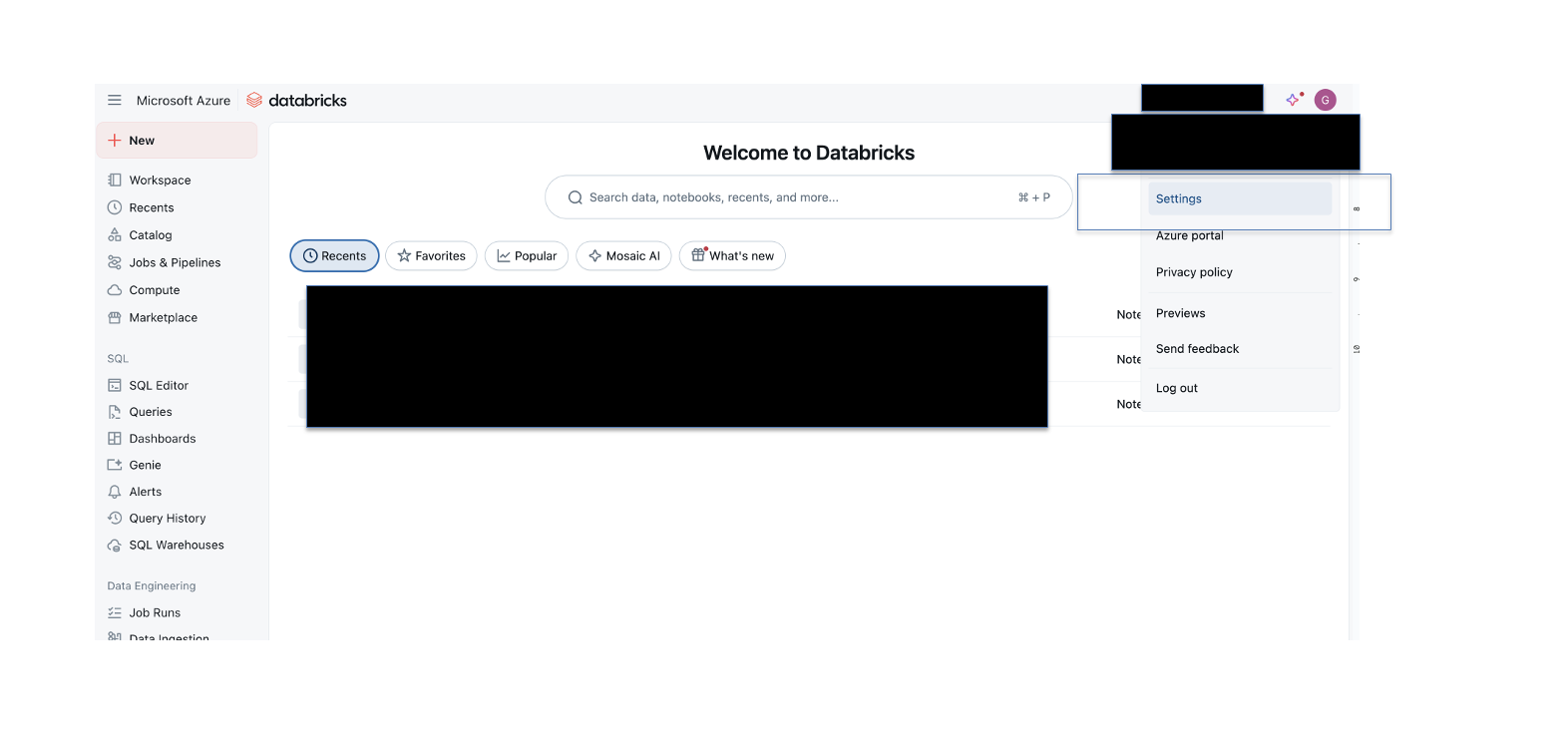Click the star icon on Favorites
This screenshot has width=1568, height=744.
[404, 256]
